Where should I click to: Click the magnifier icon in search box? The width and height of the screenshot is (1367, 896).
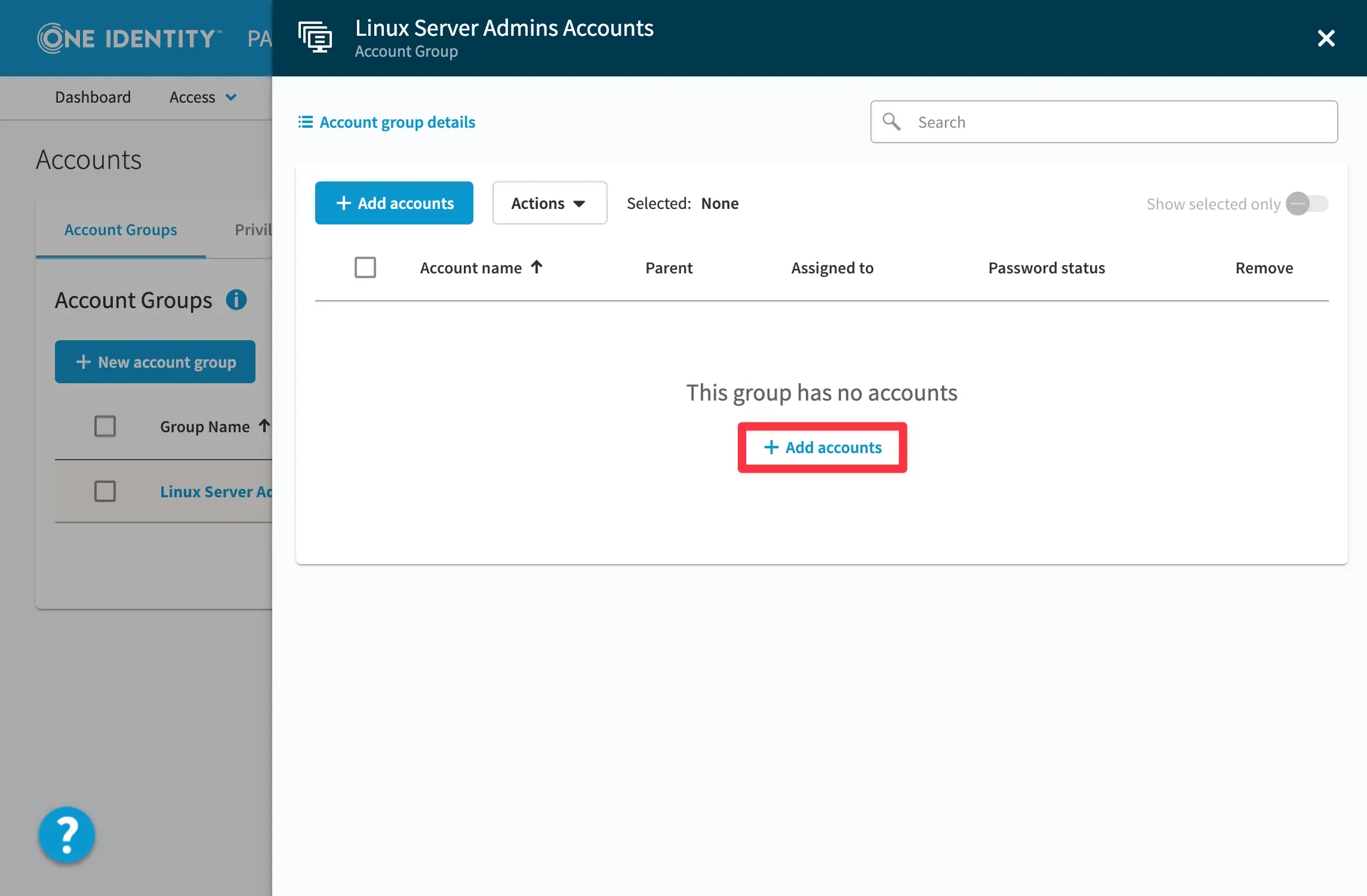pos(891,122)
